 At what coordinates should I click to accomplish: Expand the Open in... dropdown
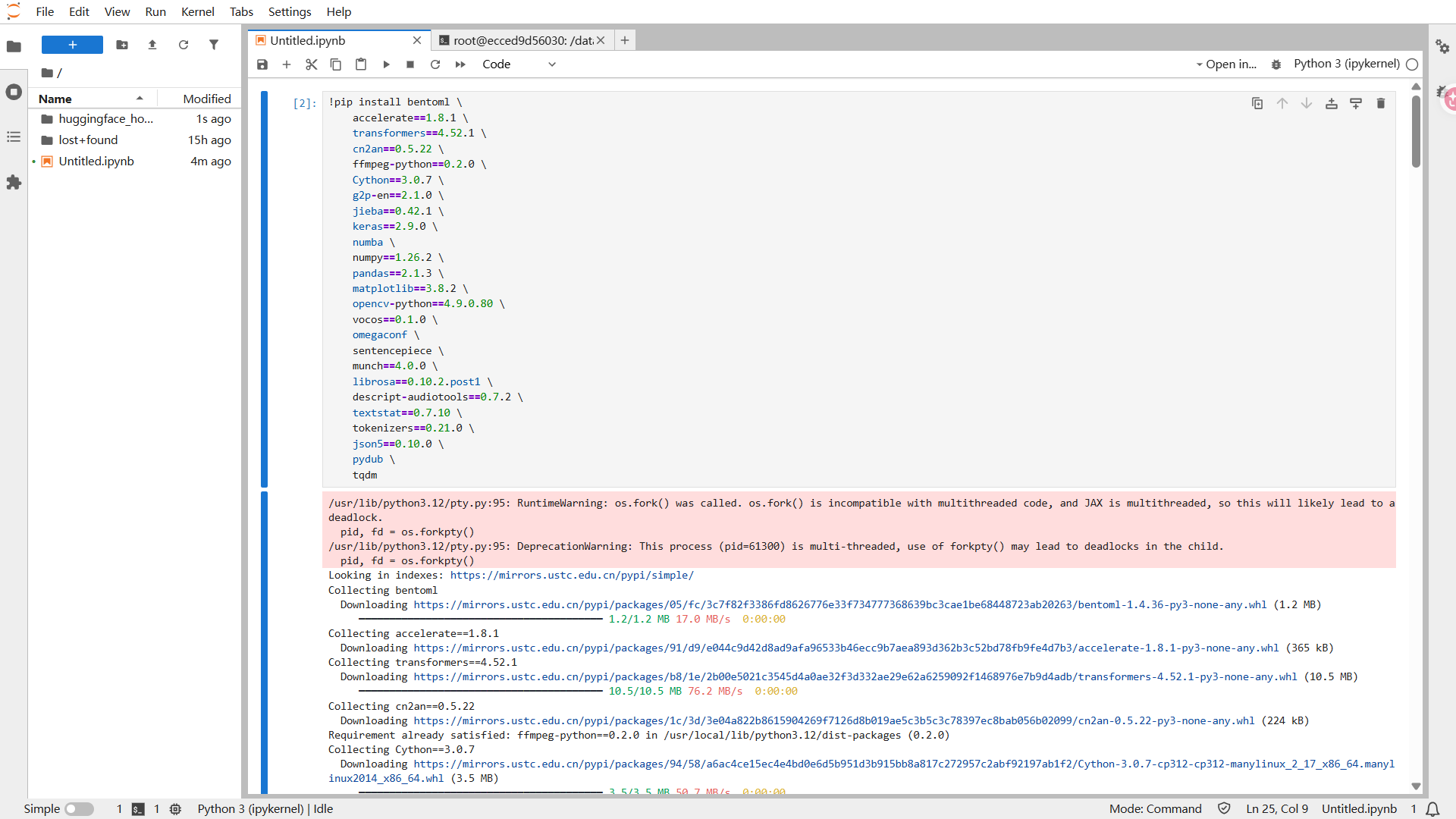1226,64
